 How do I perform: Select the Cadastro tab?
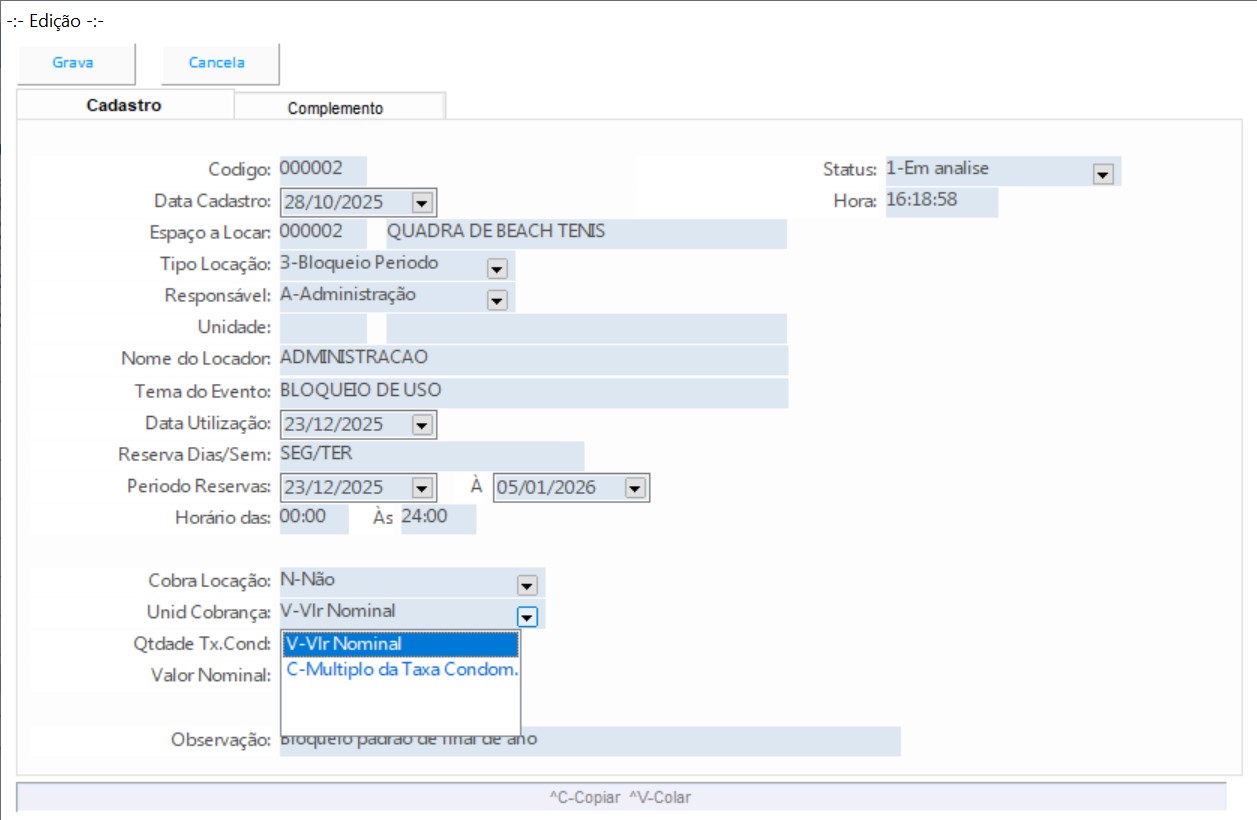[124, 105]
